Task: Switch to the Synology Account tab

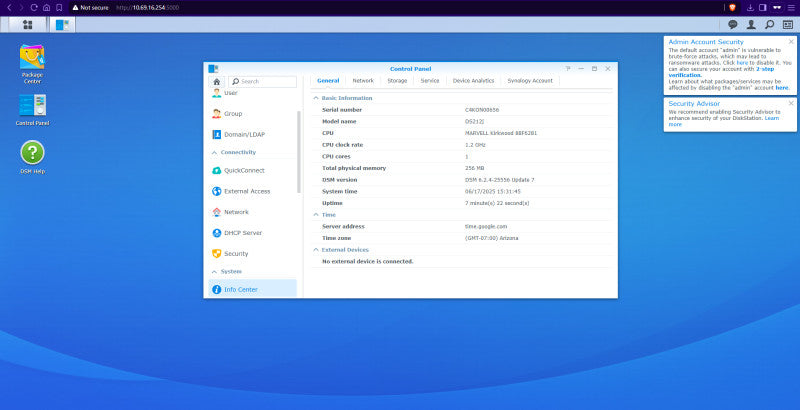Action: point(530,81)
